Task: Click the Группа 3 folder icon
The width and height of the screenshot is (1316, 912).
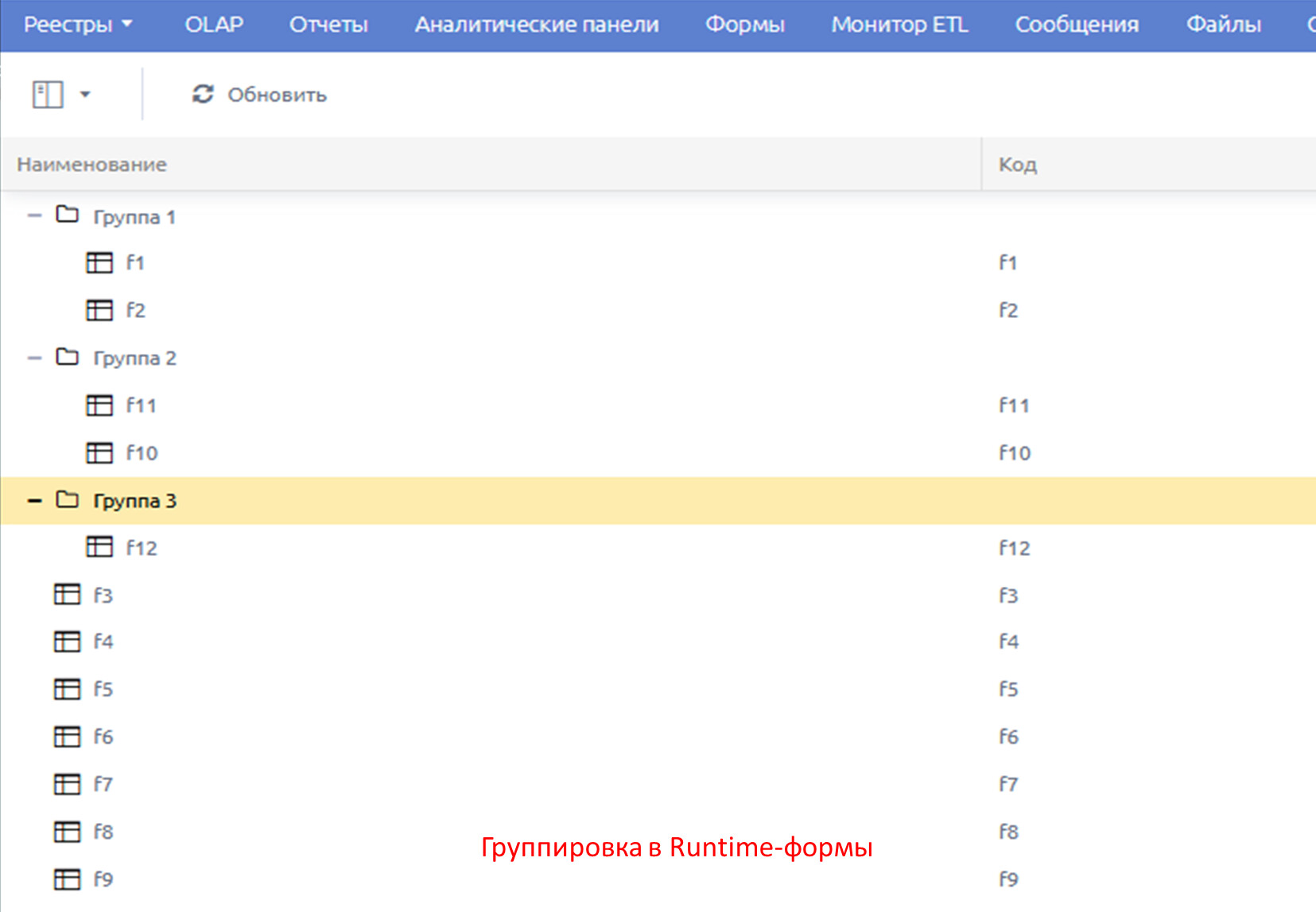Action: (x=68, y=499)
